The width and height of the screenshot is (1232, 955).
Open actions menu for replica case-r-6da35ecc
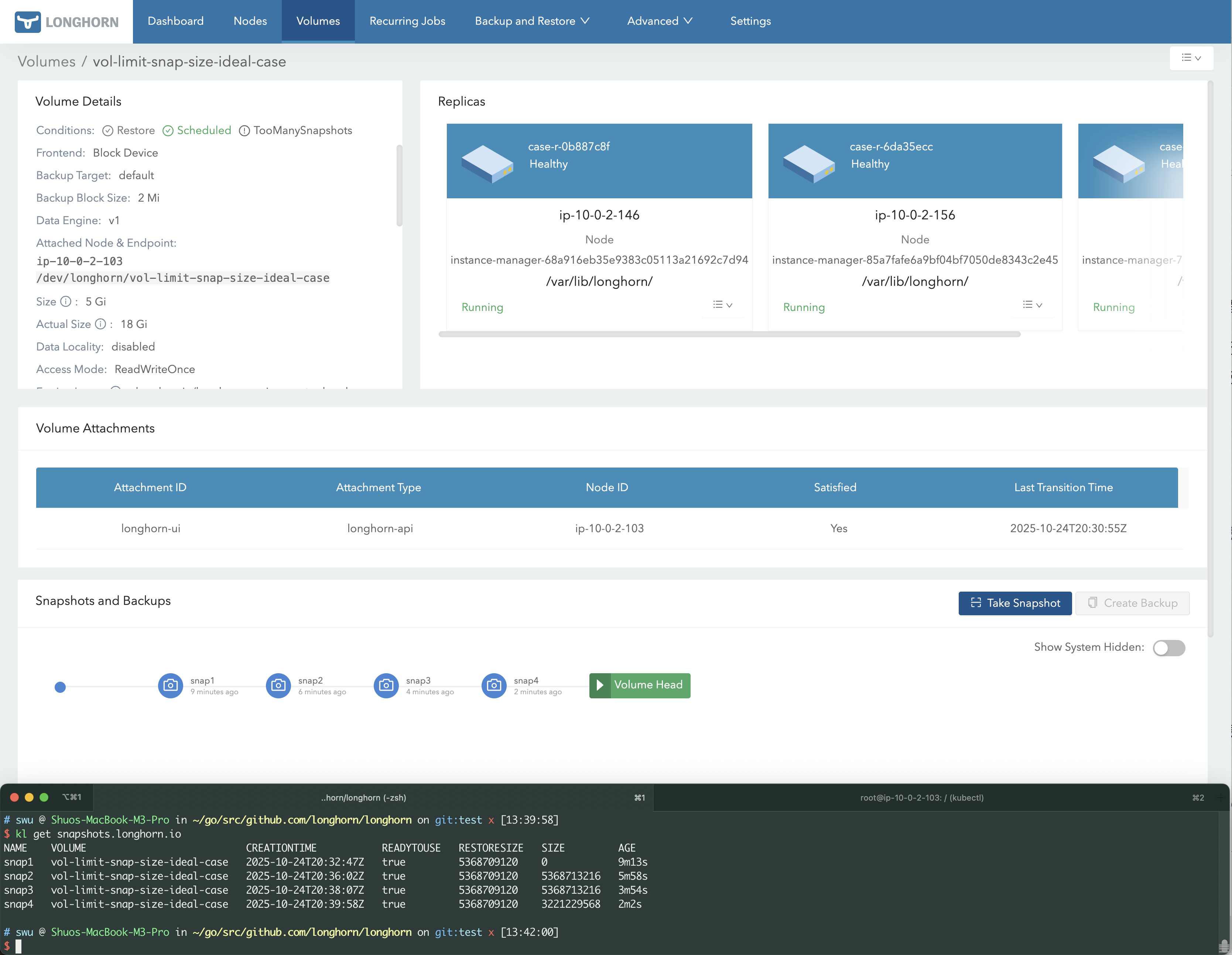1032,305
